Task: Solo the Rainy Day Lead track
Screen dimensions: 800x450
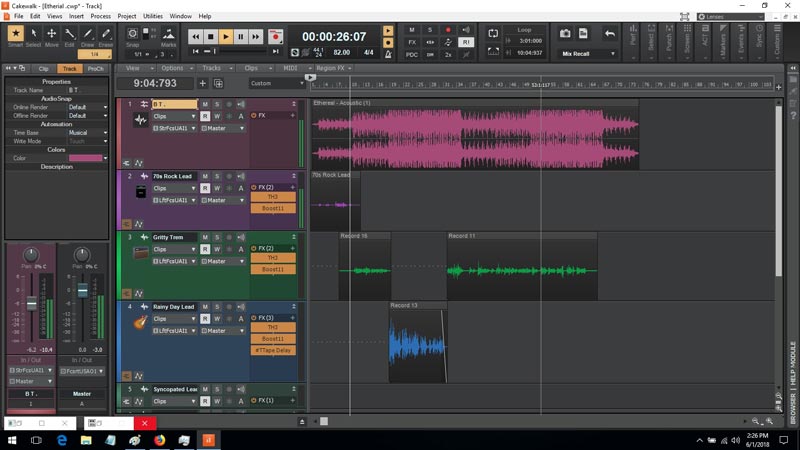Action: tap(217, 307)
